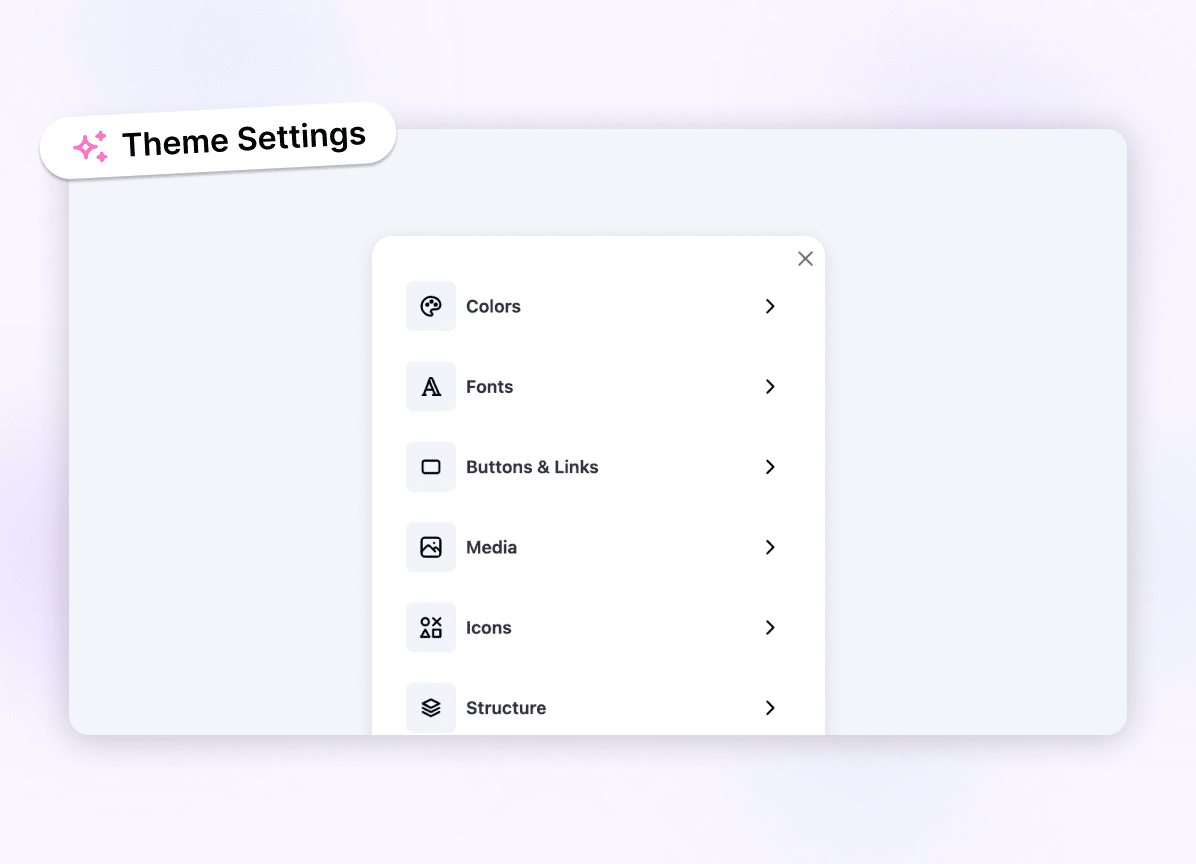Select the Fonts menu label
The width and height of the screenshot is (1196, 864).
click(489, 387)
